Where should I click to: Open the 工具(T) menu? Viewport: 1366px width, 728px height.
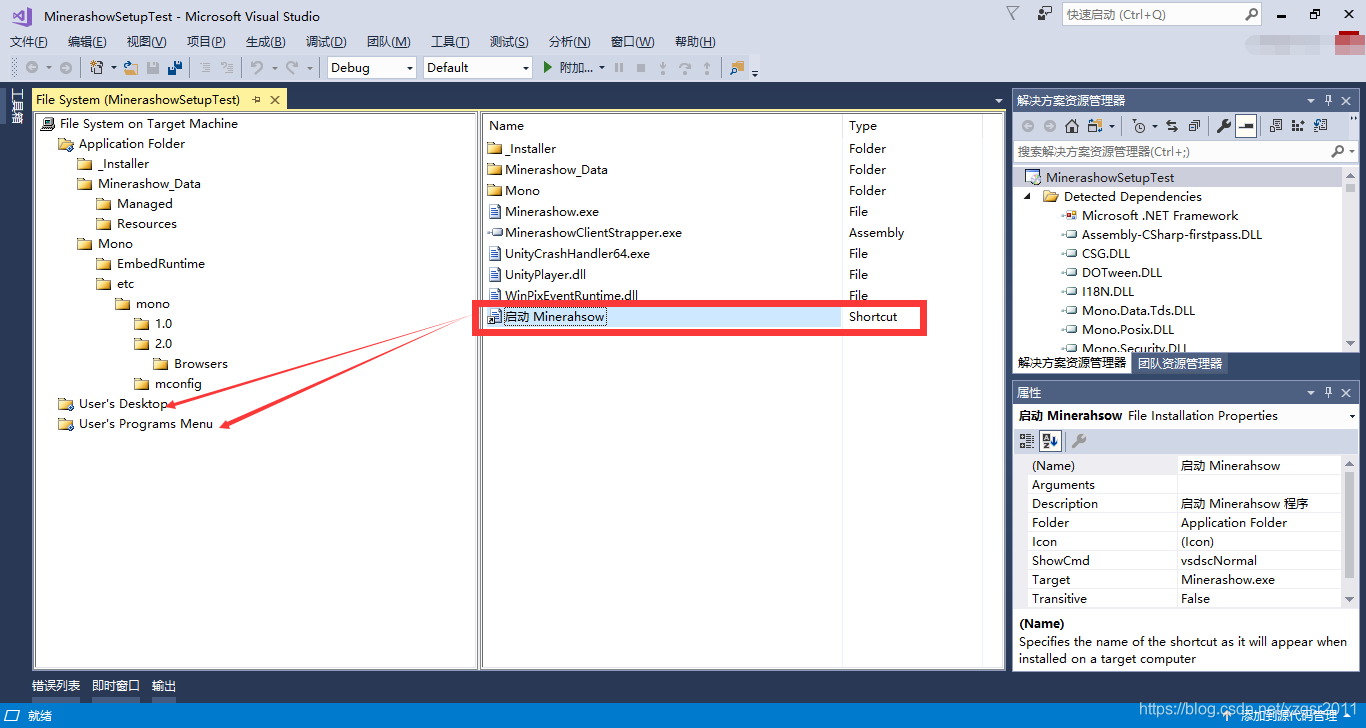click(450, 41)
